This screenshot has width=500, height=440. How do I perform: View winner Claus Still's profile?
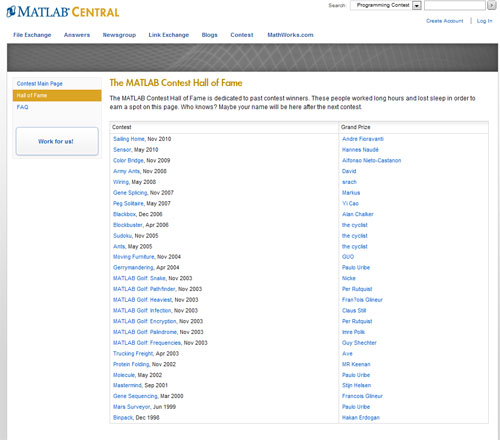[354, 310]
